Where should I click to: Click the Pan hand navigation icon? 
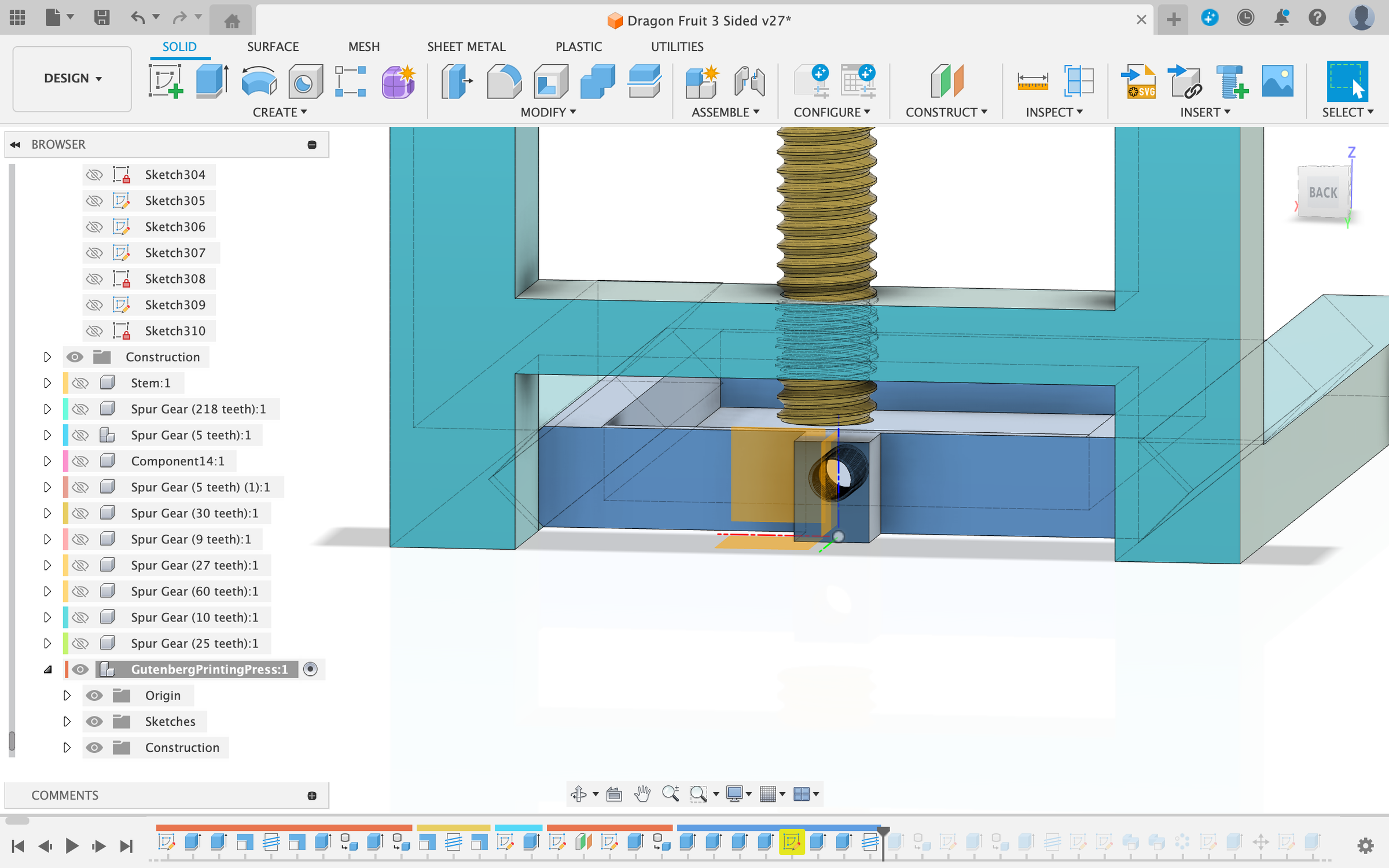(642, 794)
